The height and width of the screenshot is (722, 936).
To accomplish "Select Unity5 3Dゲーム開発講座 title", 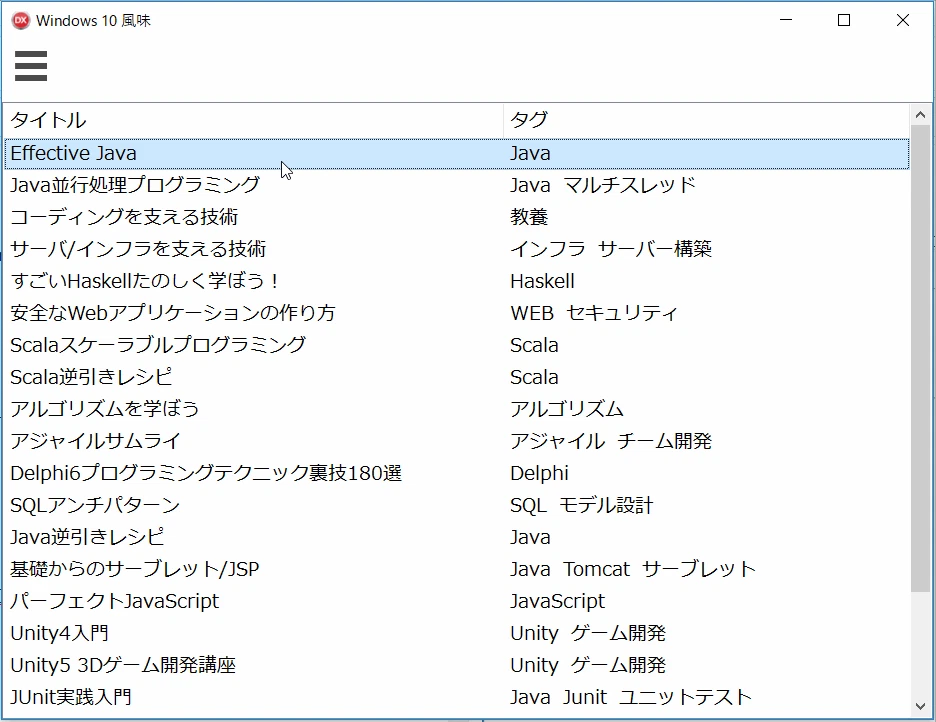I will click(x=123, y=665).
